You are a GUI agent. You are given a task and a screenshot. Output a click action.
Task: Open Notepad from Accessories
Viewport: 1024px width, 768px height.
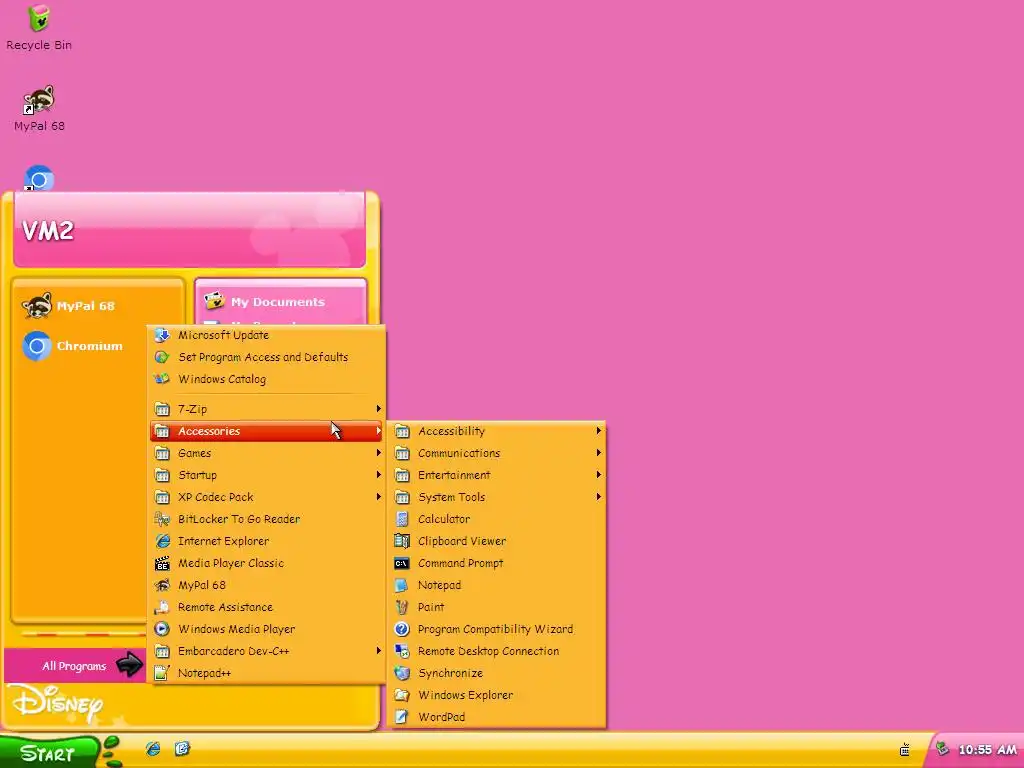point(496,585)
